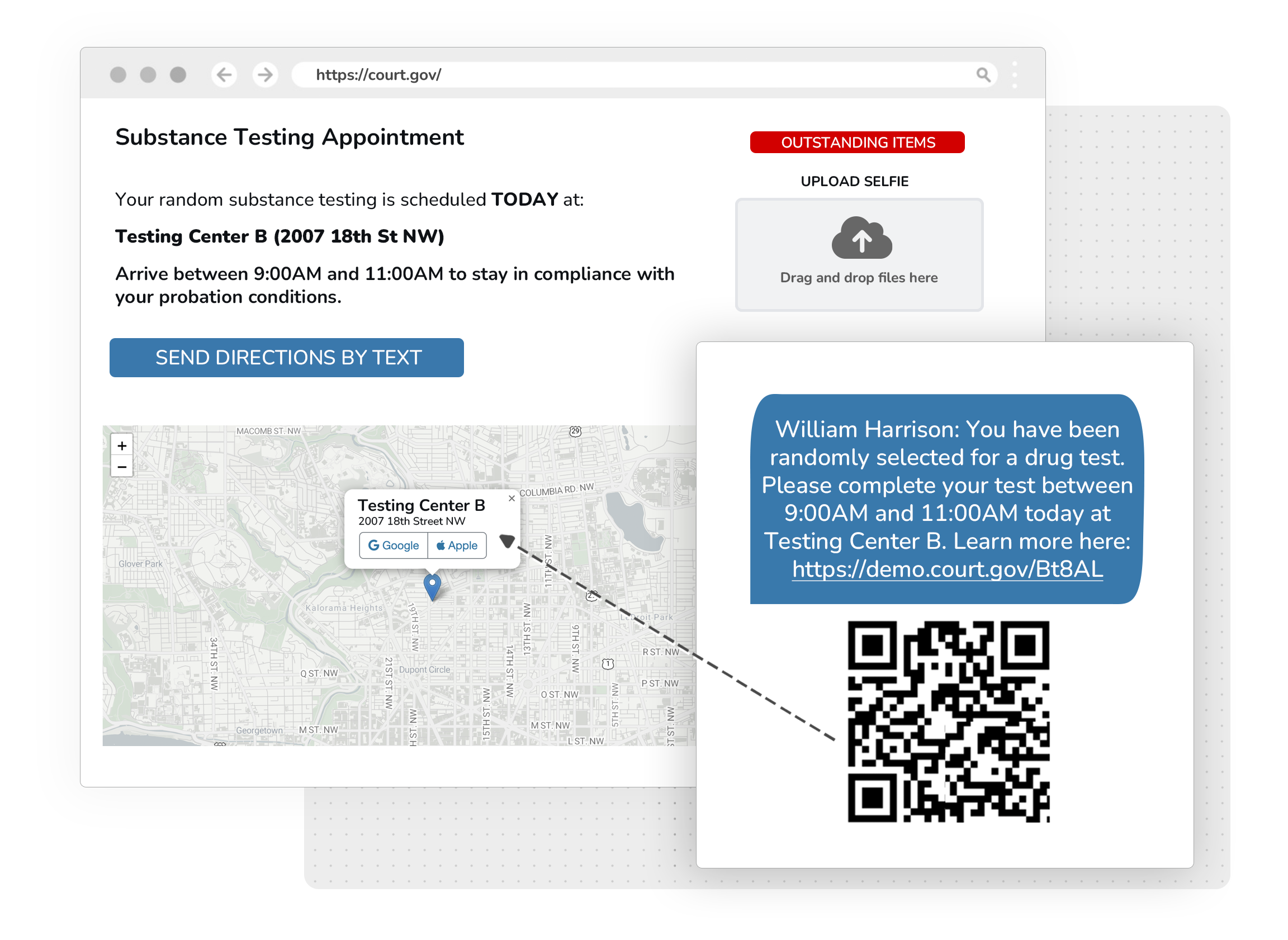
Task: Zoom out on the map
Action: click(x=122, y=467)
